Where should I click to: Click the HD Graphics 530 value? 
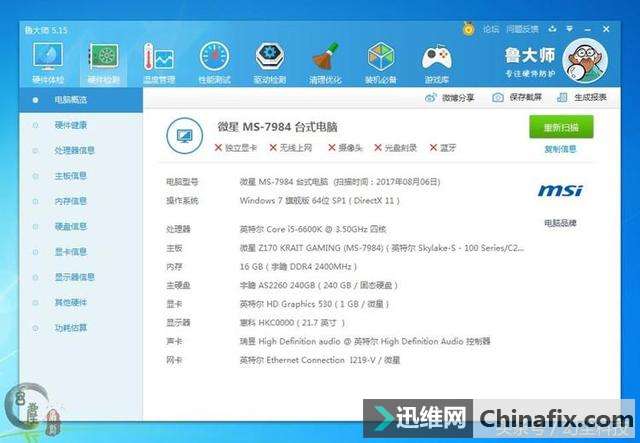pos(314,304)
